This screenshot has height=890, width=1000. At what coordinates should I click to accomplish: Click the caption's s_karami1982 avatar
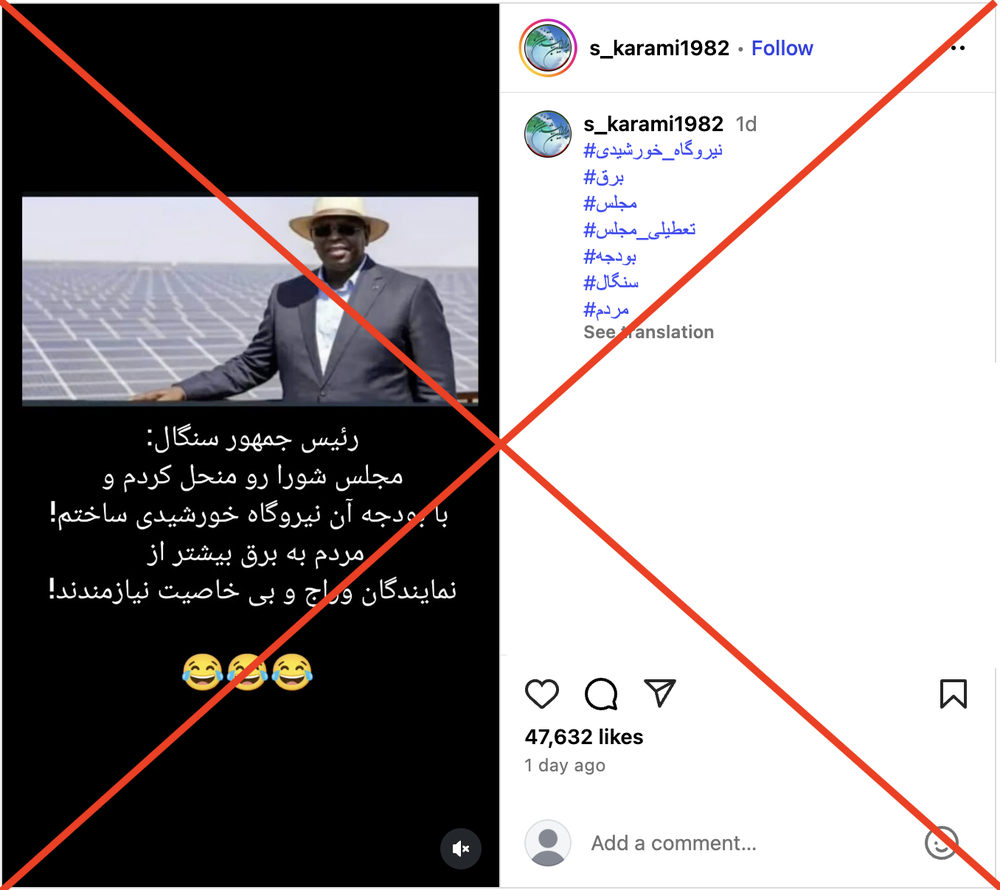(547, 134)
